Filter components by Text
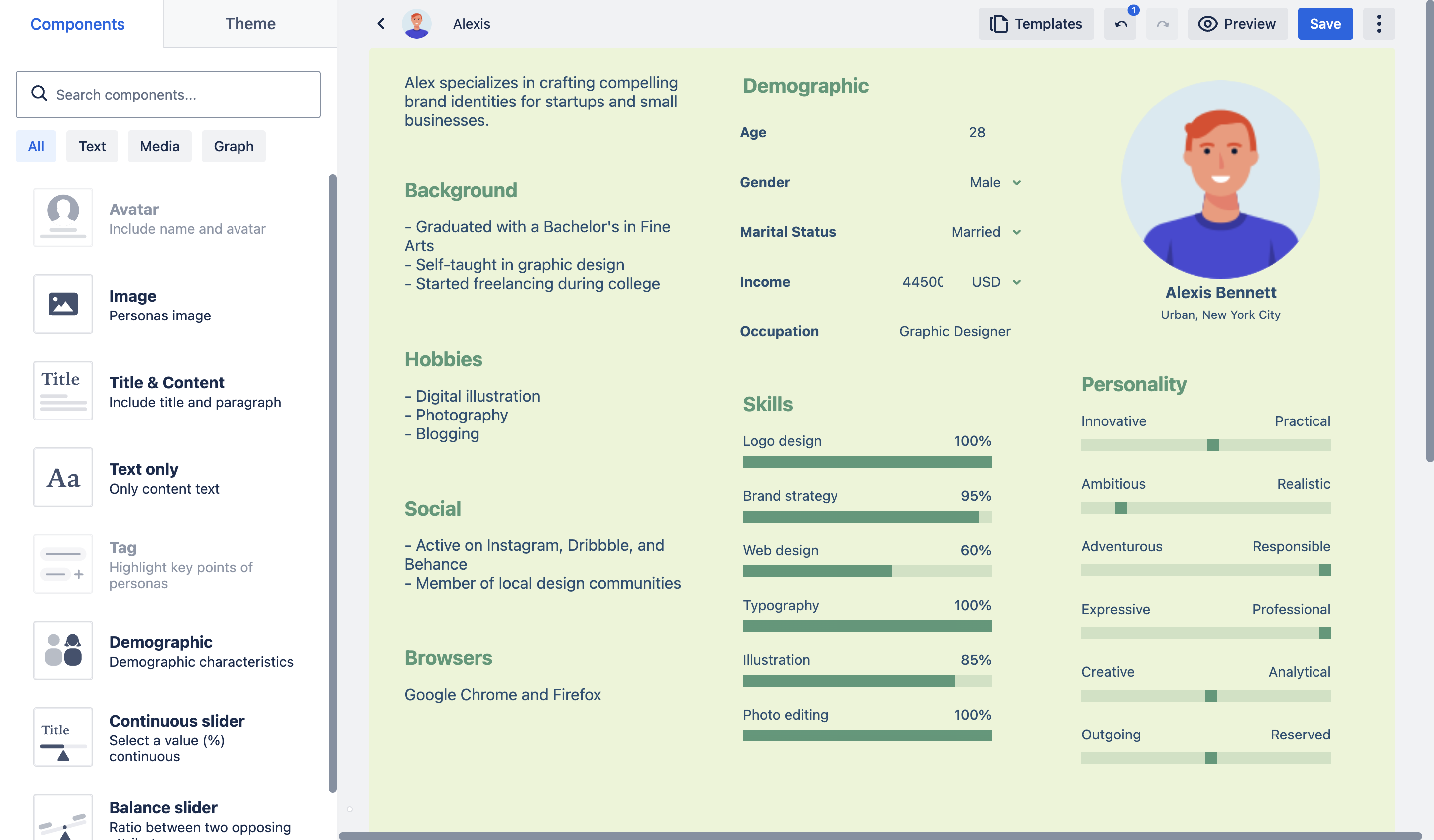Screen dimensions: 1434x840 92,146
